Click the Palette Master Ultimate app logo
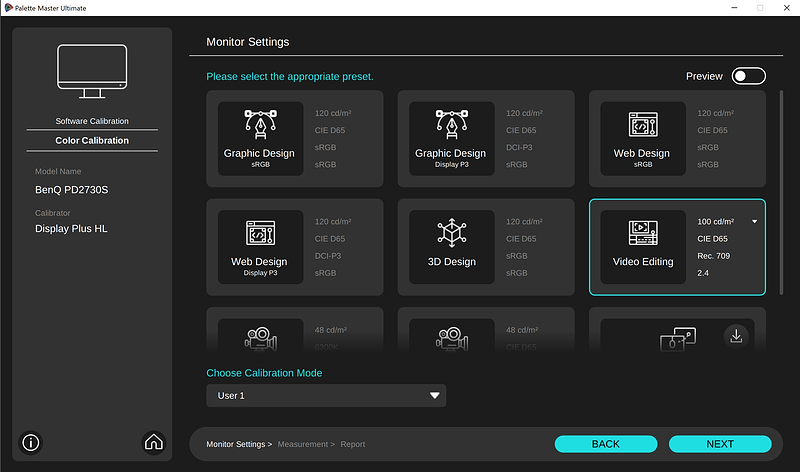 pyautogui.click(x=8, y=8)
